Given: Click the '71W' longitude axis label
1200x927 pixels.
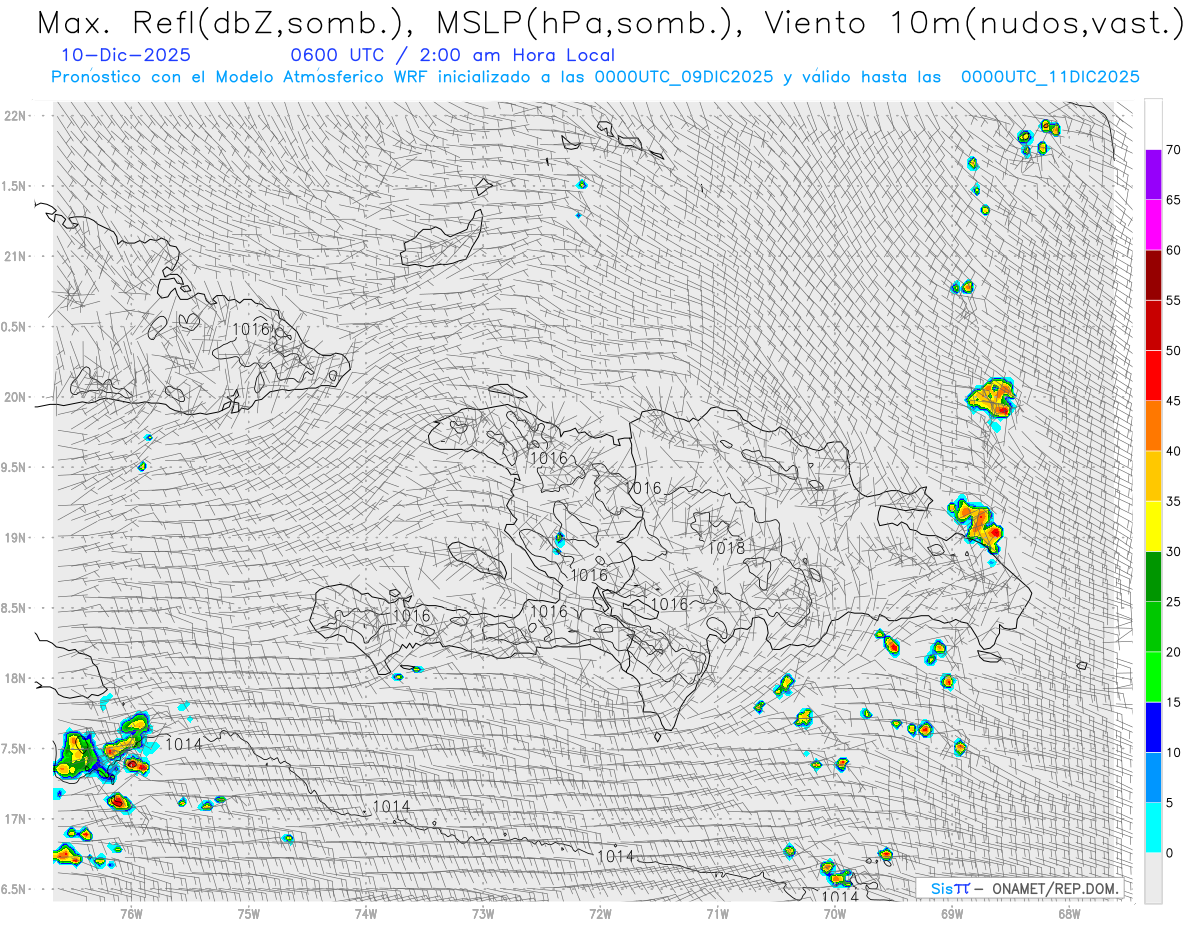Looking at the screenshot, I should [x=717, y=913].
